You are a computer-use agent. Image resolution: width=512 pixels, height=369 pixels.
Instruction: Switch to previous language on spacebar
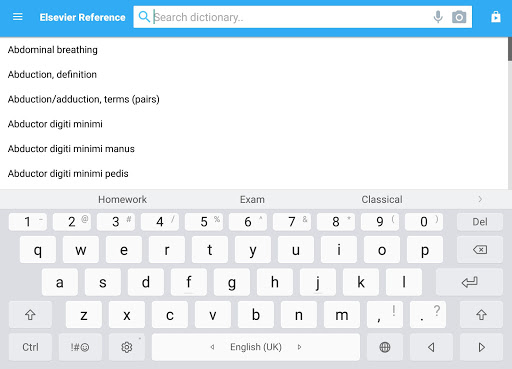point(212,347)
